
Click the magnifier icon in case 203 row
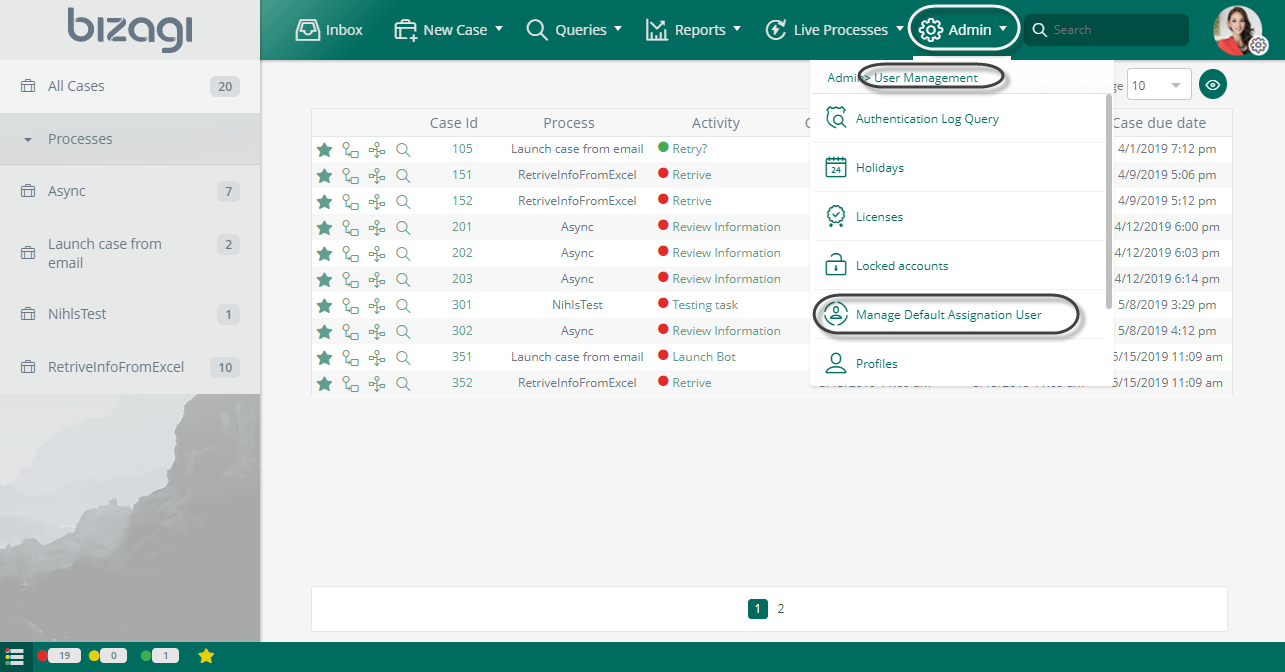click(x=403, y=279)
